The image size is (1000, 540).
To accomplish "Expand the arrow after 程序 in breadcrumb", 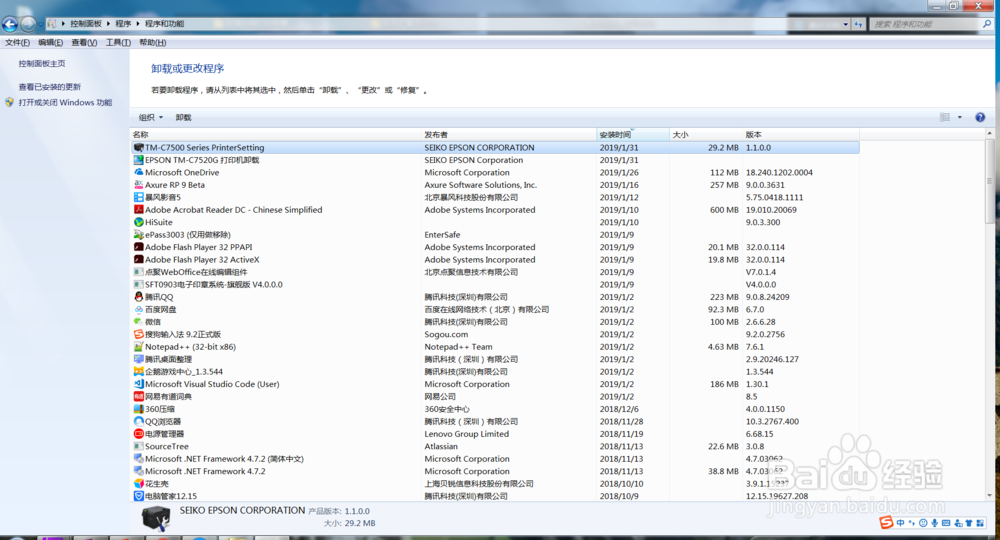I will point(138,24).
